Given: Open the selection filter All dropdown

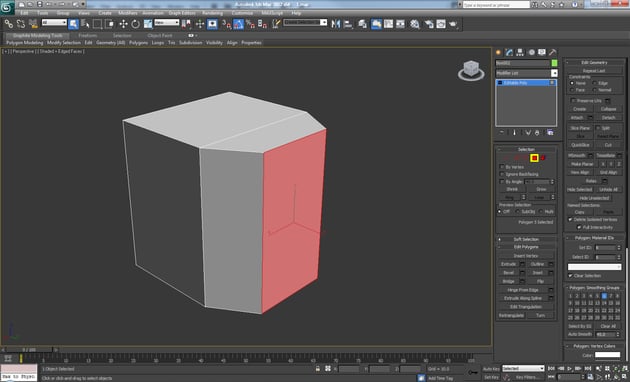Looking at the screenshot, I should pos(54,22).
